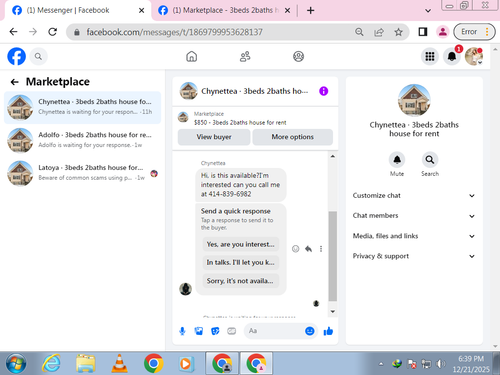Share this page icon in address bar
The height and width of the screenshot is (375, 500).
pyautogui.click(x=379, y=32)
